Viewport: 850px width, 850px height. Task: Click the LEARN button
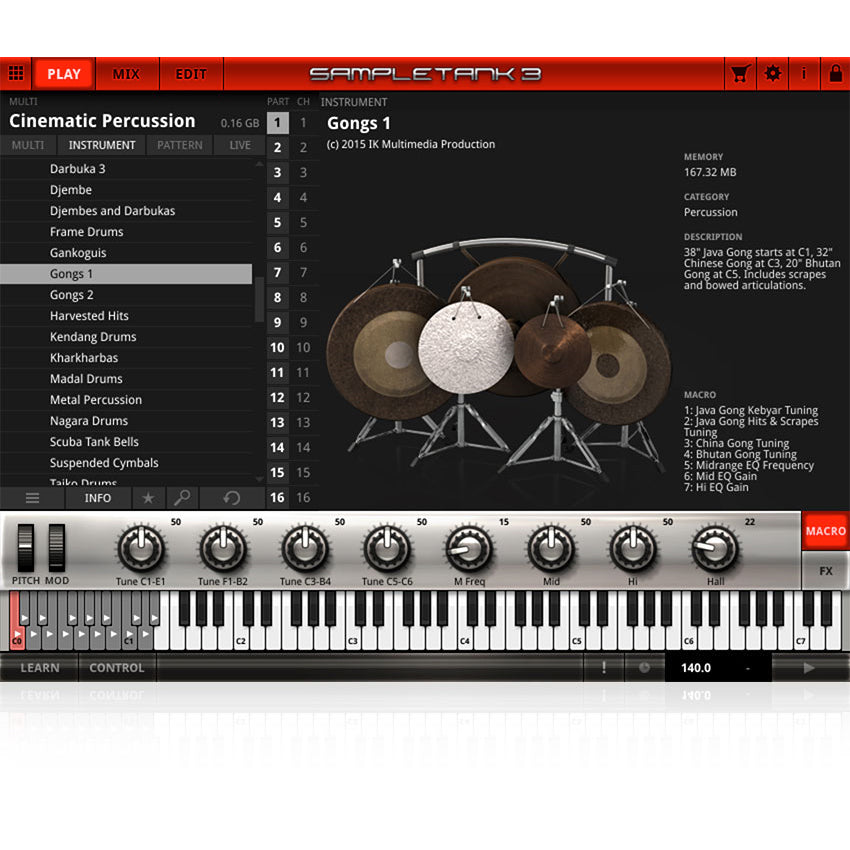click(x=40, y=667)
